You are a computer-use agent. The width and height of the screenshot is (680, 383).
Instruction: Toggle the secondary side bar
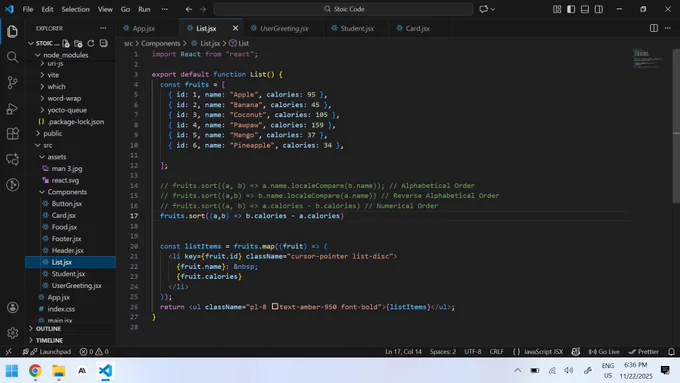pos(599,9)
